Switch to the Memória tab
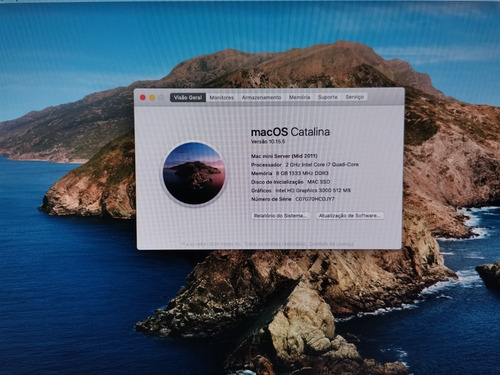Viewport: 500px width, 375px height. coord(299,97)
